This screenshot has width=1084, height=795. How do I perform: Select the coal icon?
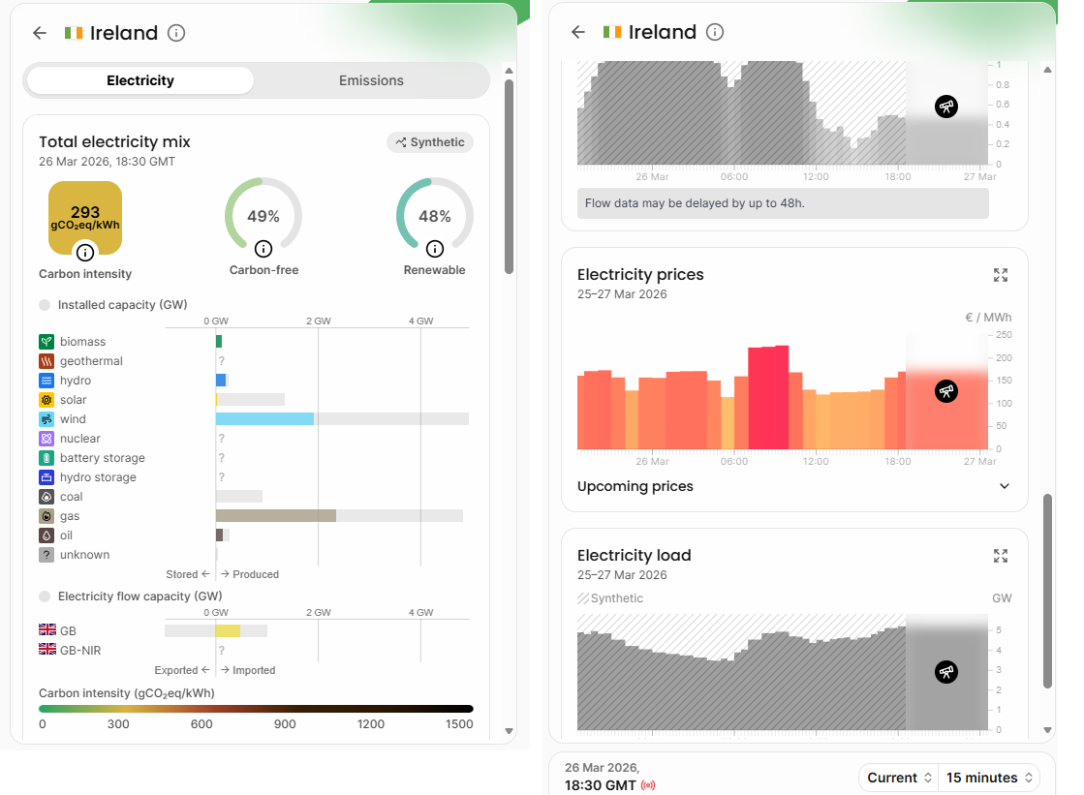pyautogui.click(x=46, y=496)
